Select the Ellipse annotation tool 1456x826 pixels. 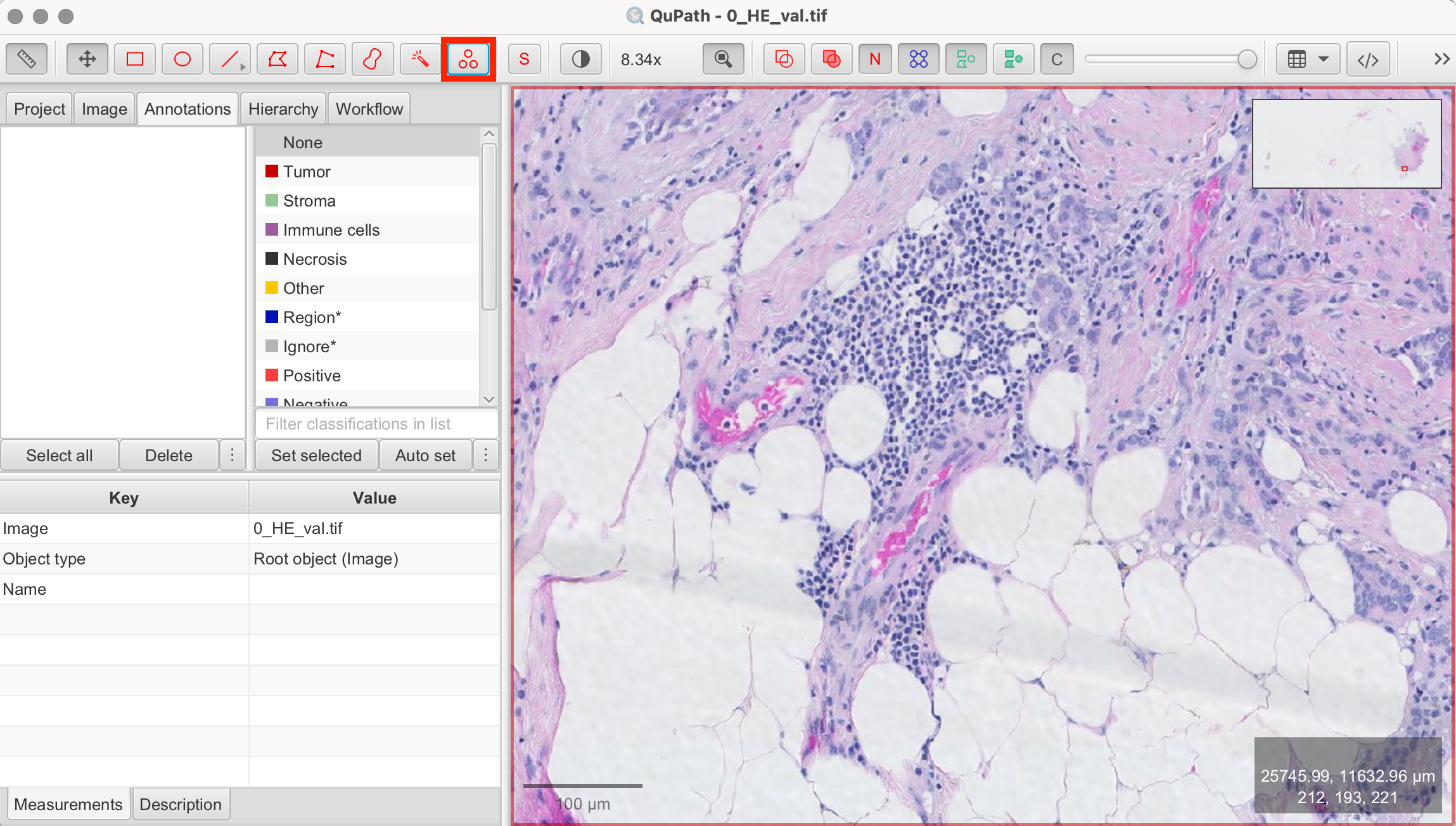click(x=182, y=60)
